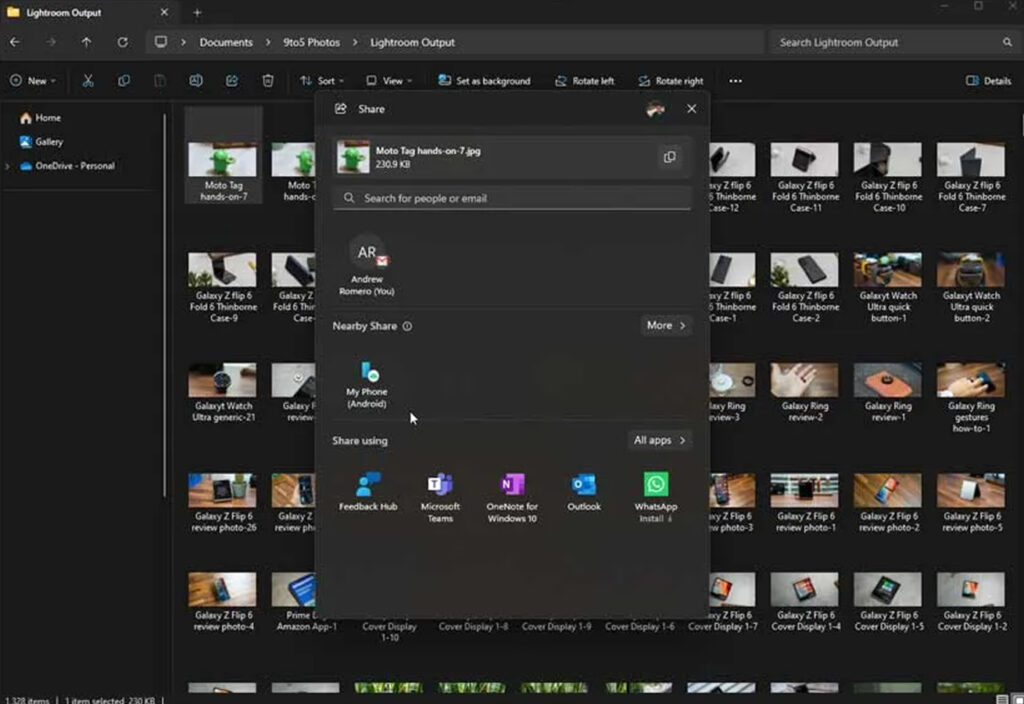Click the Rename icon in toolbar
This screenshot has width=1024, height=704.
coord(195,81)
